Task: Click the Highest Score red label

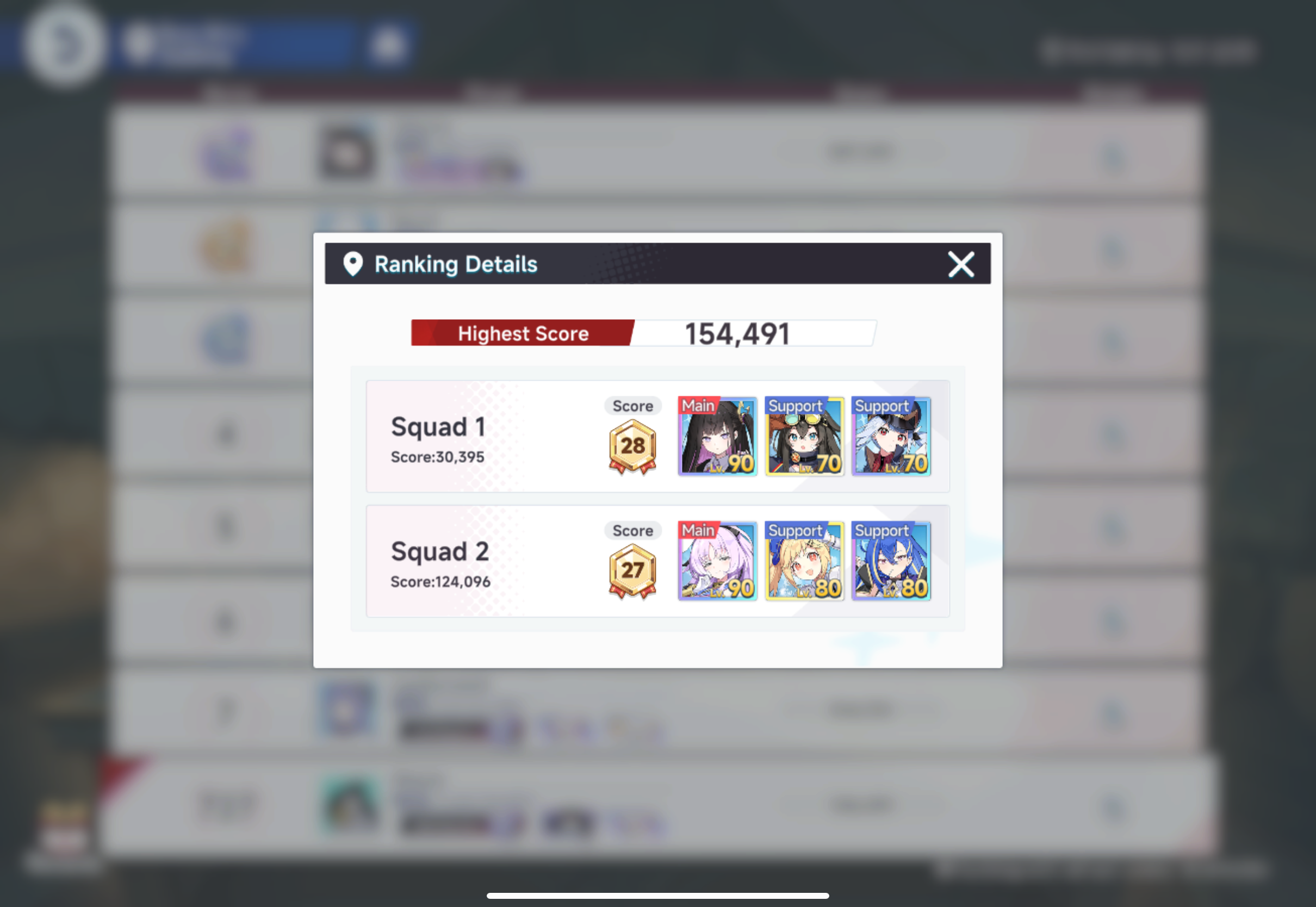Action: pos(523,333)
